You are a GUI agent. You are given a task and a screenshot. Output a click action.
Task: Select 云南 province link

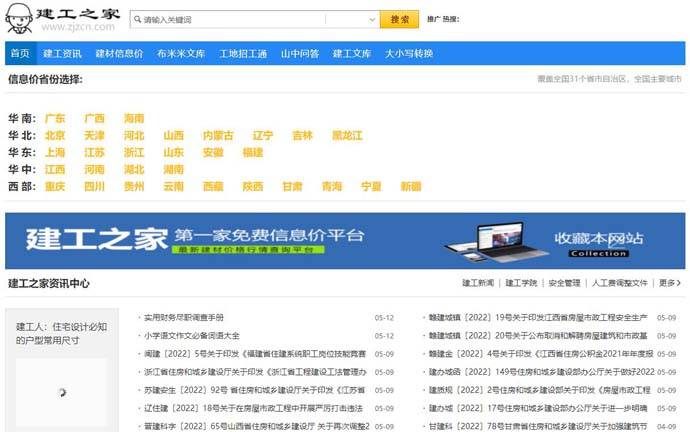[x=173, y=187]
